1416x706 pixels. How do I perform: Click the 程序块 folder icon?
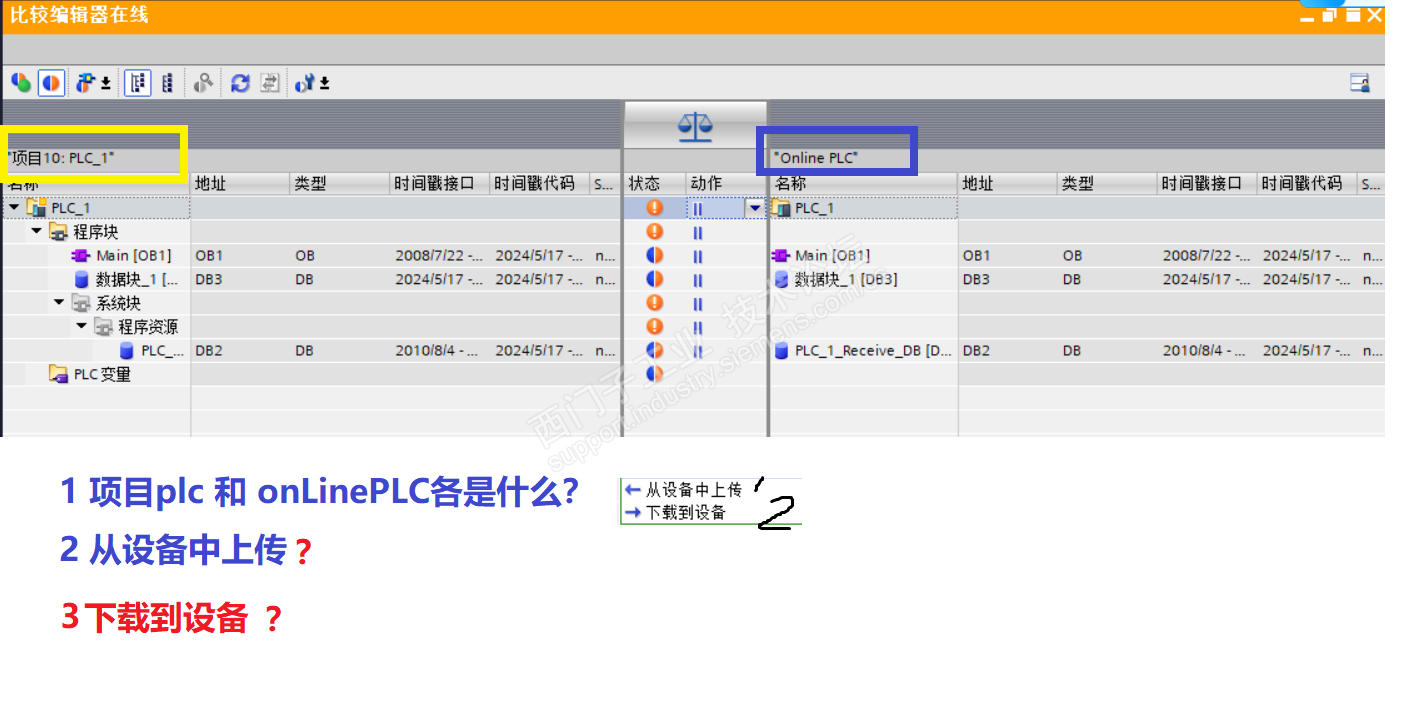click(x=58, y=232)
